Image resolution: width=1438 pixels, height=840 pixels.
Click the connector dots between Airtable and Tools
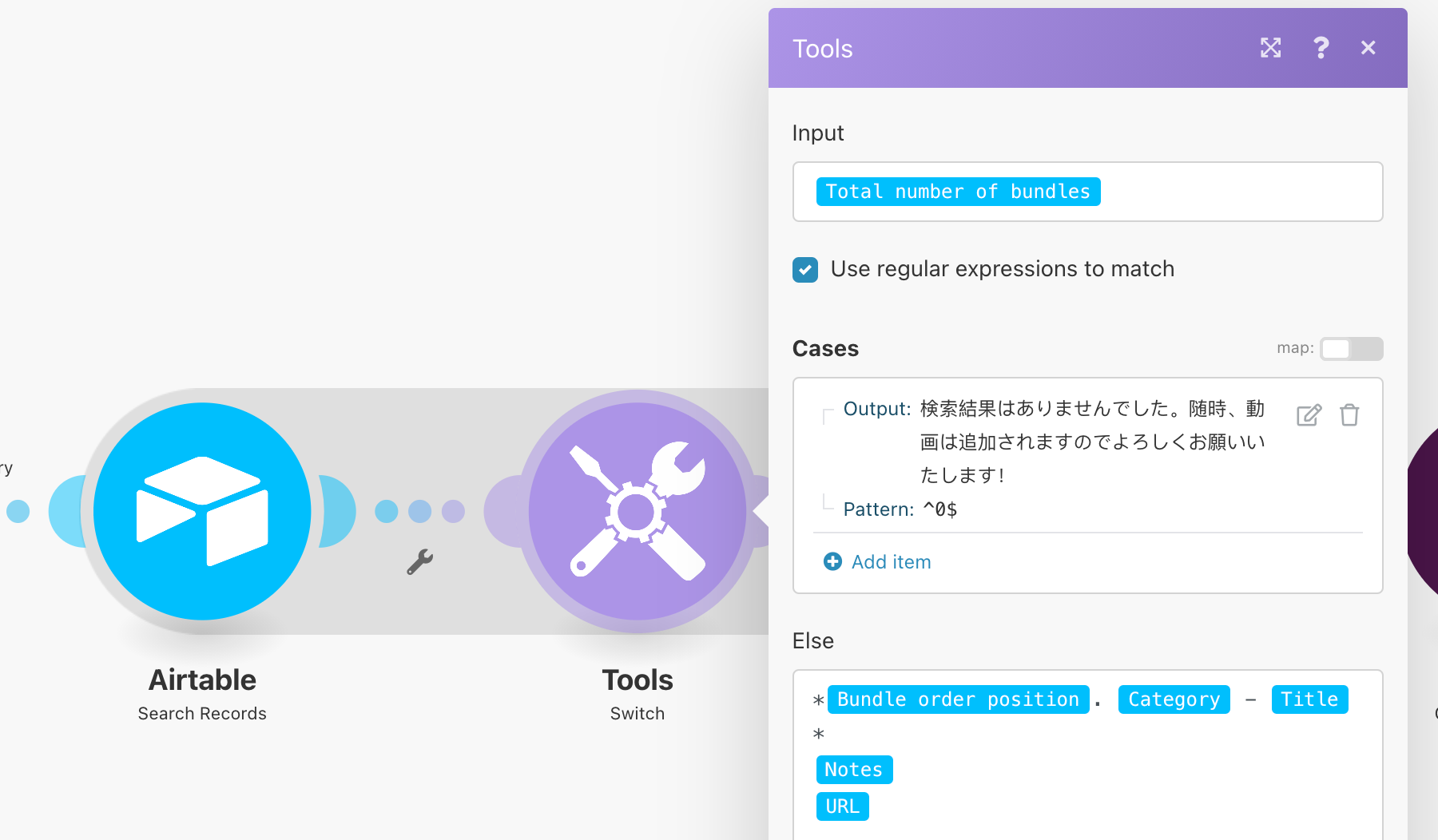pyautogui.click(x=419, y=511)
